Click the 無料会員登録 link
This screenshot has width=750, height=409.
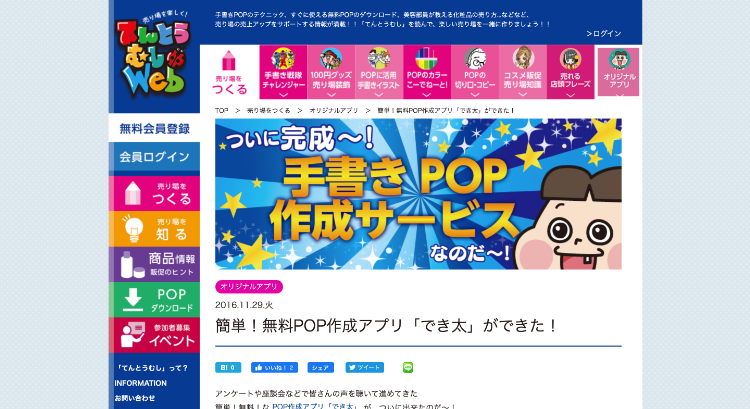pos(154,128)
